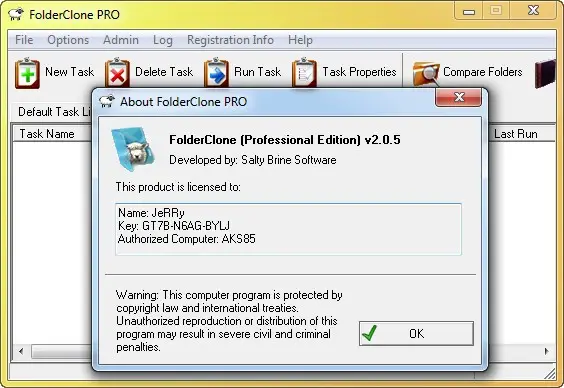The height and width of the screenshot is (388, 564).
Task: Open the Registration Info menu
Action: click(230, 40)
